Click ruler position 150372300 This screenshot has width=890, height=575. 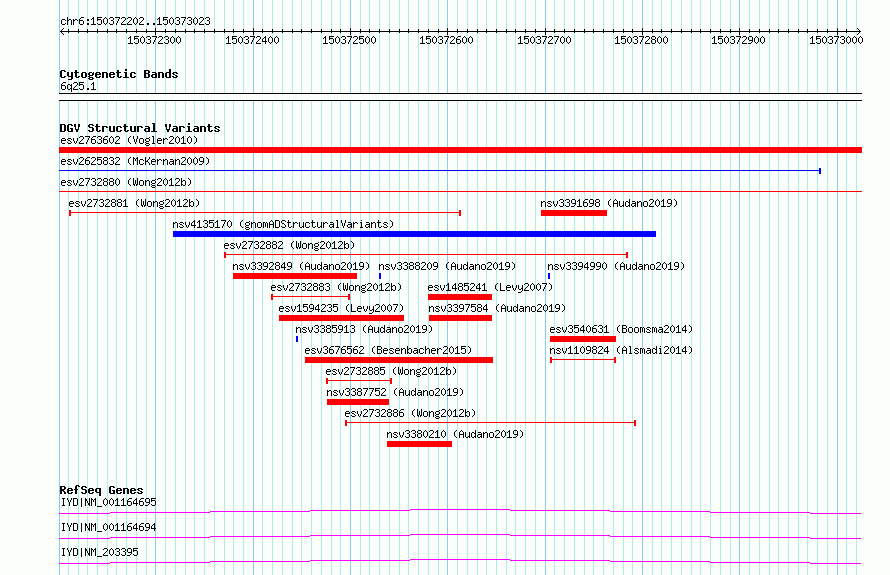point(154,40)
